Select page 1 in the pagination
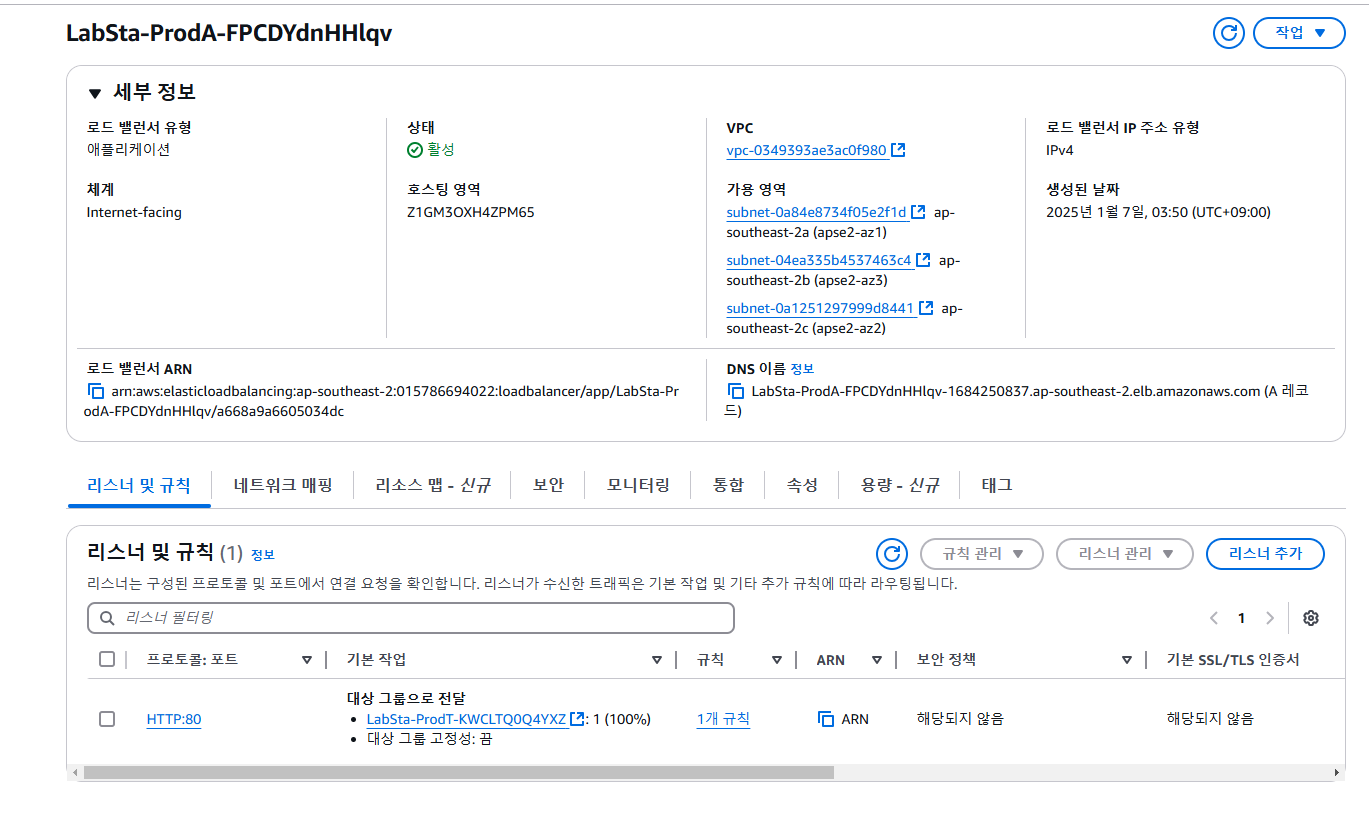 [1241, 618]
